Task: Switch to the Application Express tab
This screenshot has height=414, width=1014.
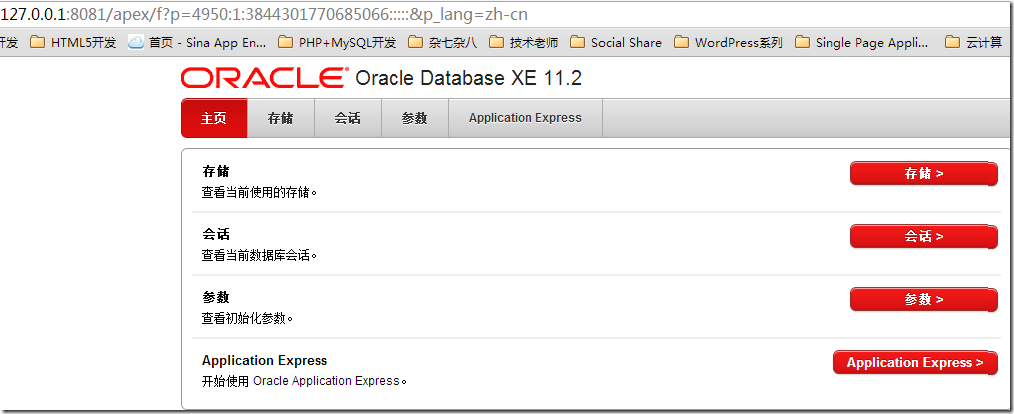Action: (x=525, y=118)
